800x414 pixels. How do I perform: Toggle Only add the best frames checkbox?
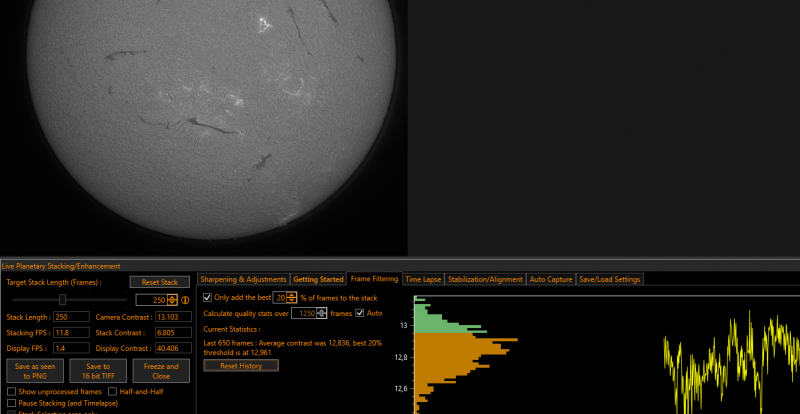point(207,298)
